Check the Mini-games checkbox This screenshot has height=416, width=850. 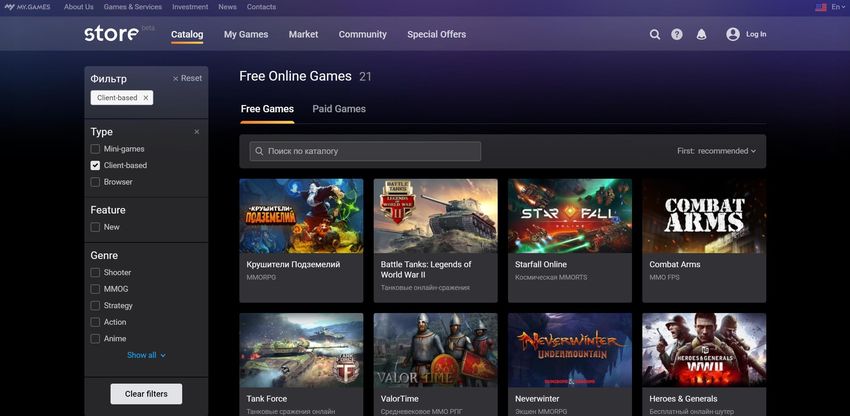pyautogui.click(x=95, y=149)
